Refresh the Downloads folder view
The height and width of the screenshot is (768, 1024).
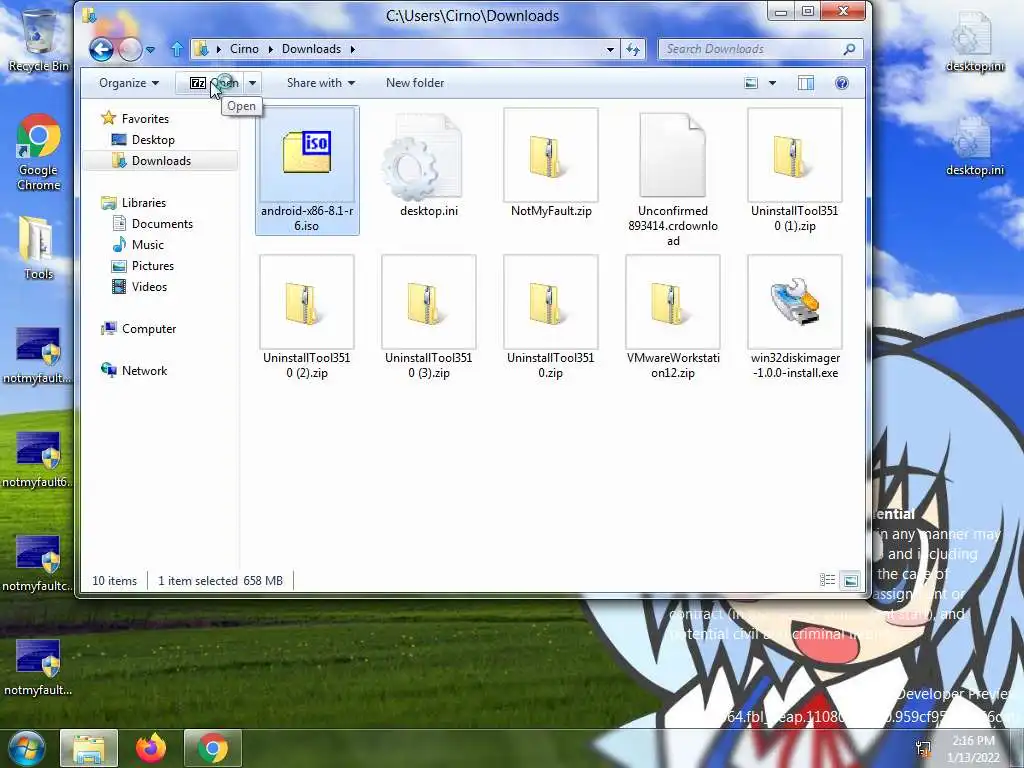(633, 49)
